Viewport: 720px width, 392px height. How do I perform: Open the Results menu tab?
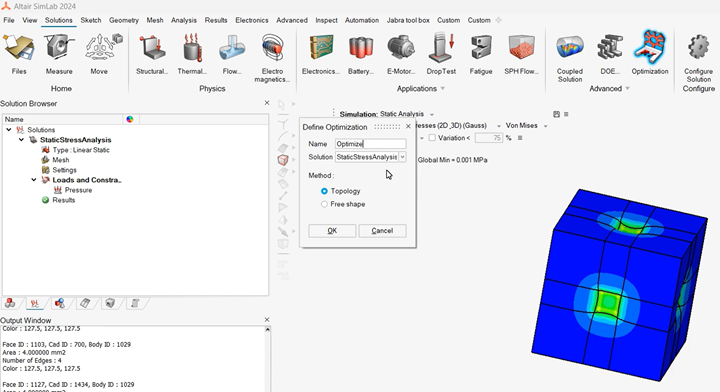point(216,20)
